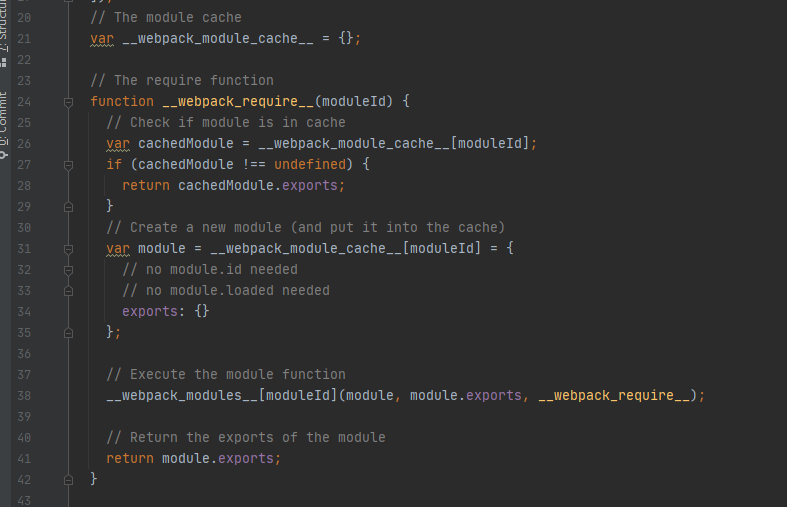Click 'cachedModule.exports' on the return line 28
787x507 pixels.
(x=257, y=186)
